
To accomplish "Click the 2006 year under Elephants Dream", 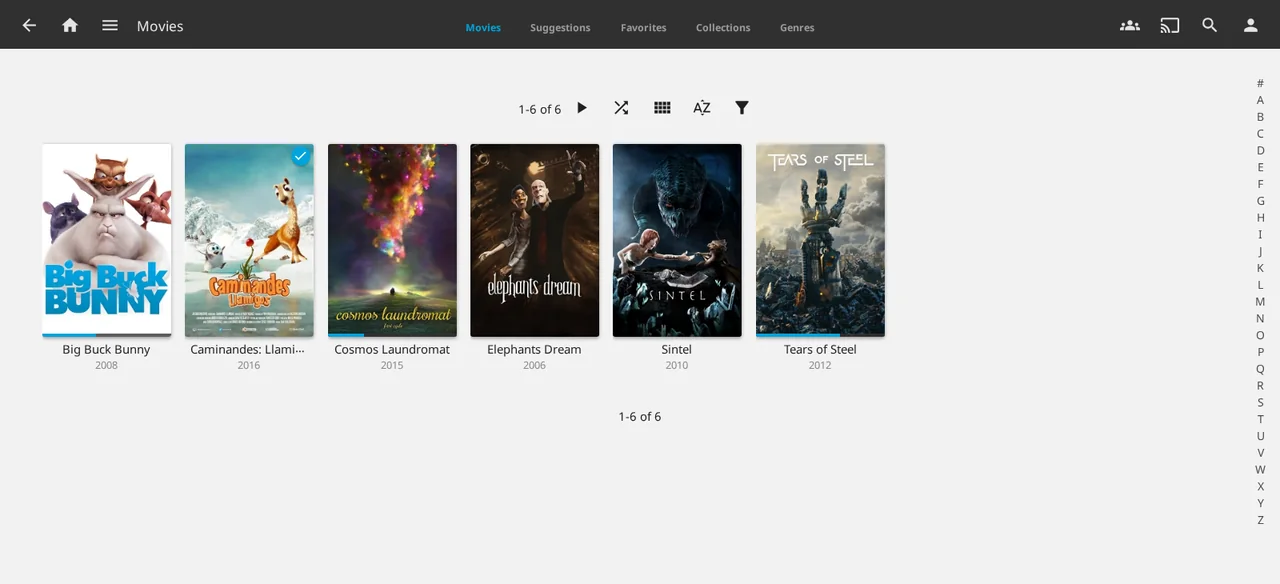I will pyautogui.click(x=534, y=366).
